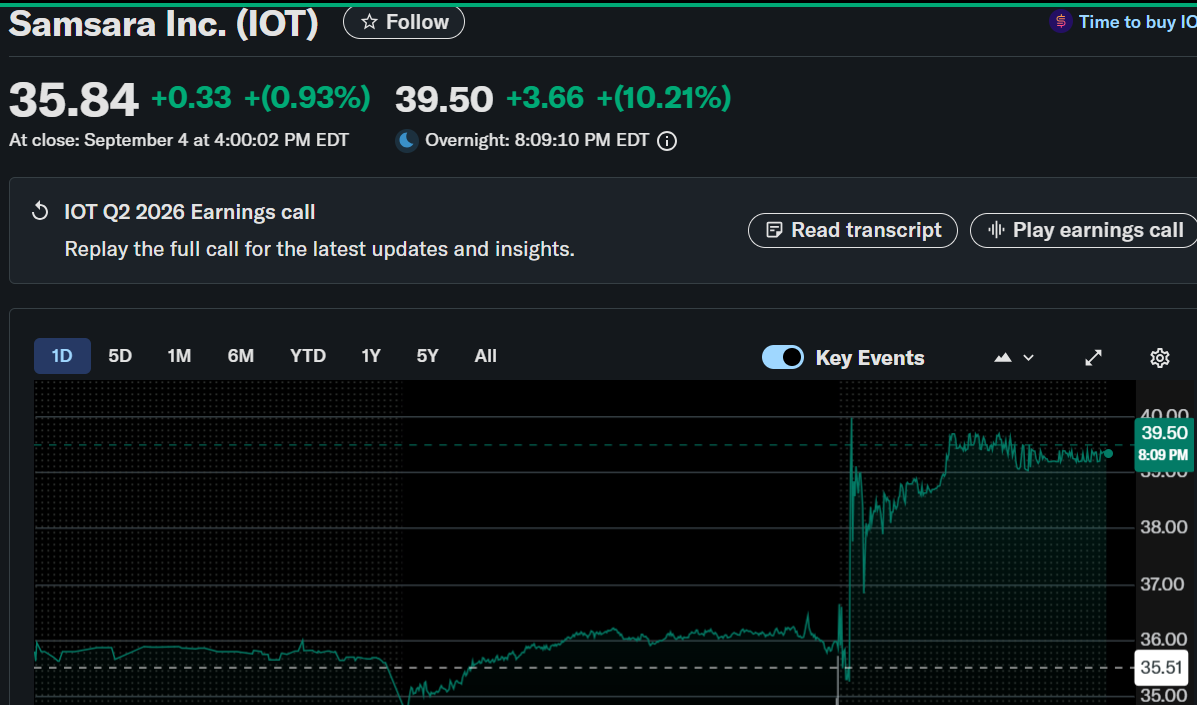Open the Read transcript button
The width and height of the screenshot is (1197, 705).
coord(852,230)
